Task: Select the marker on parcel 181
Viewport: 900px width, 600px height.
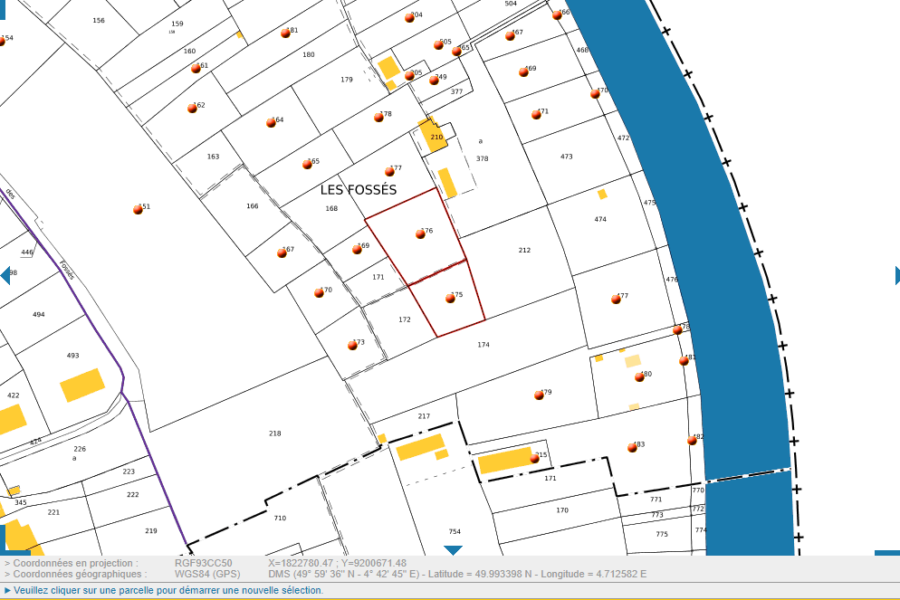Action: click(285, 34)
